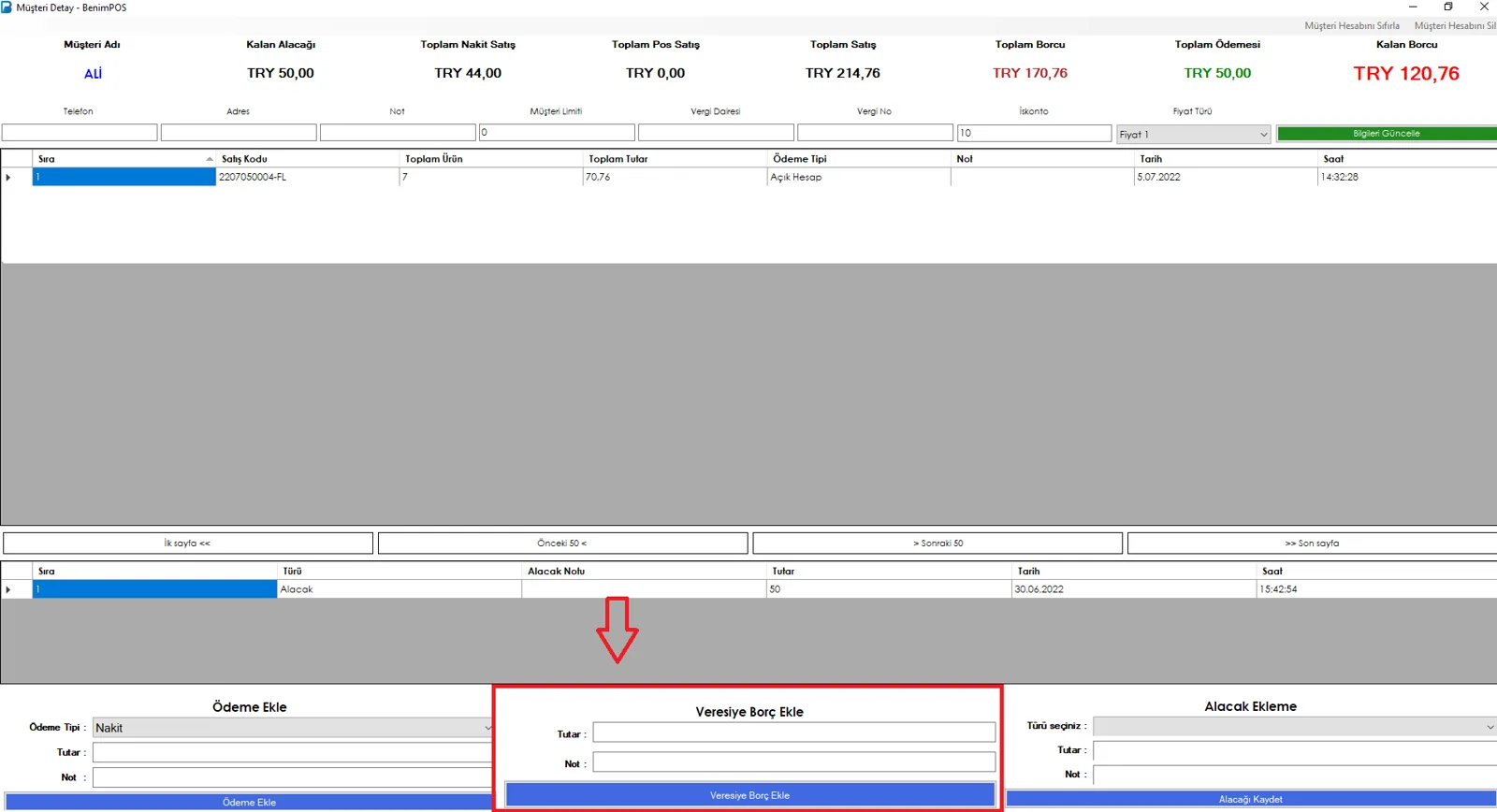The height and width of the screenshot is (812, 1497).
Task: Click the Veresiye Borç Ekle blue button
Action: tap(749, 795)
